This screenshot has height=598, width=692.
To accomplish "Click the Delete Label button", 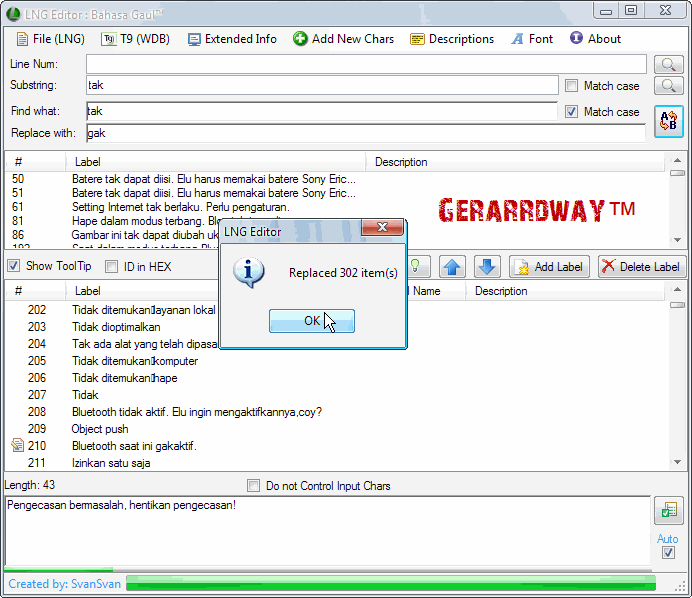I will click(x=642, y=267).
